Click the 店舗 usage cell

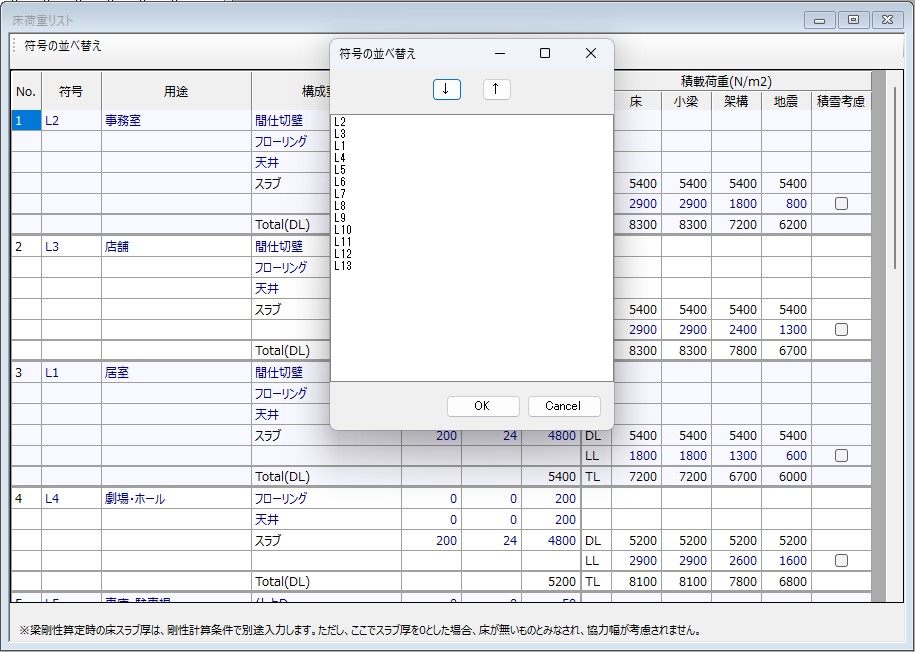176,246
